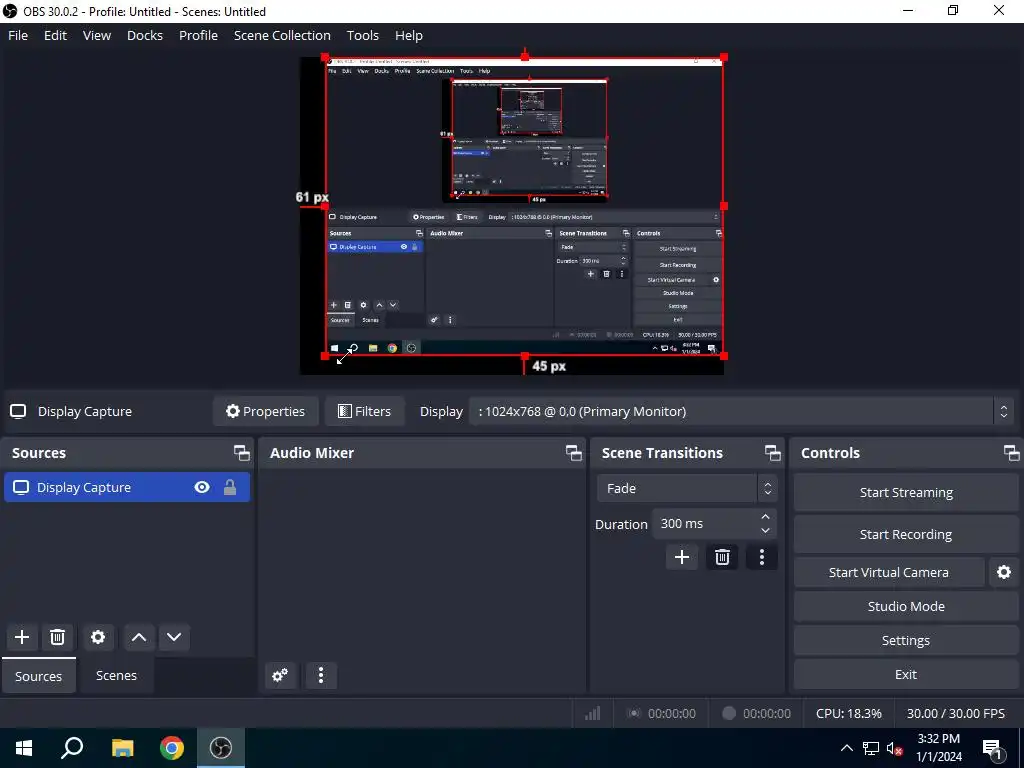Open the File menu
The width and height of the screenshot is (1024, 768).
click(18, 35)
